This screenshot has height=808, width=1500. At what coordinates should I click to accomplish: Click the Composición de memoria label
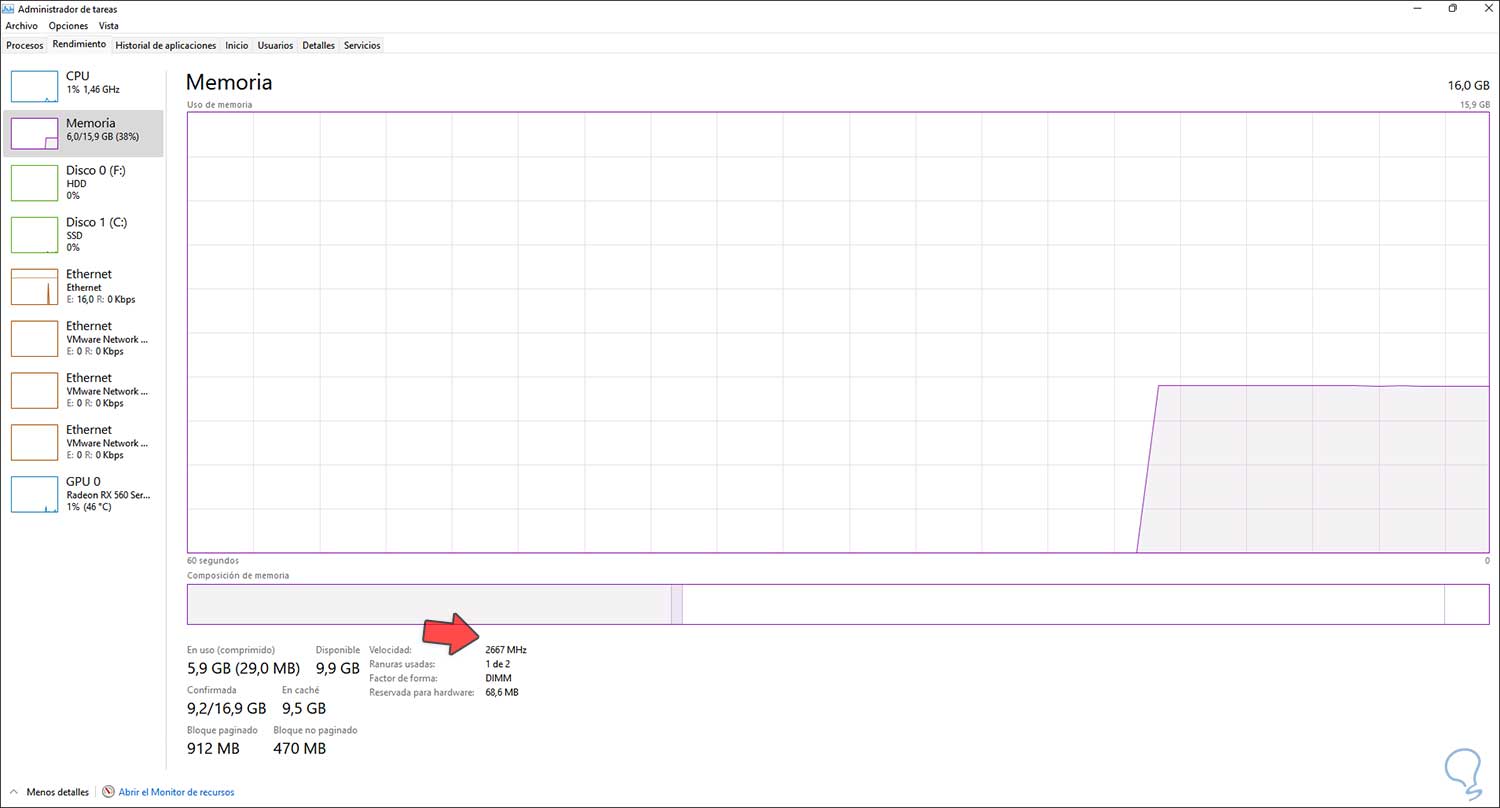[238, 576]
